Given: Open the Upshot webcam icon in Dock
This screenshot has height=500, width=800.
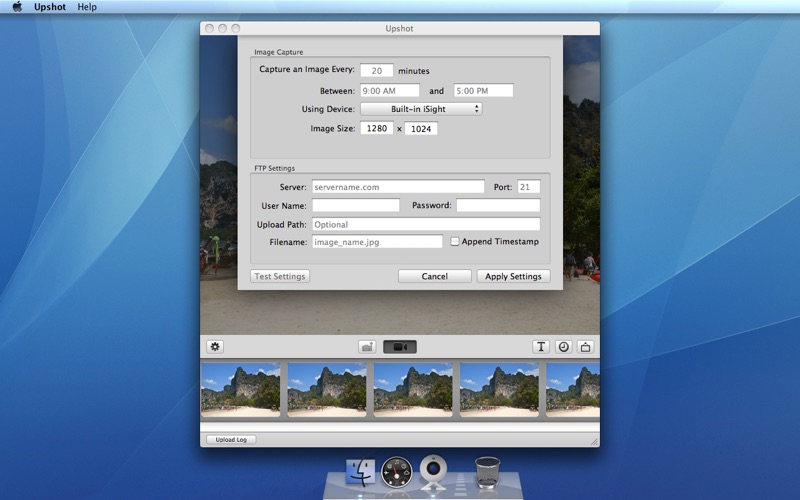Looking at the screenshot, I should coord(433,472).
